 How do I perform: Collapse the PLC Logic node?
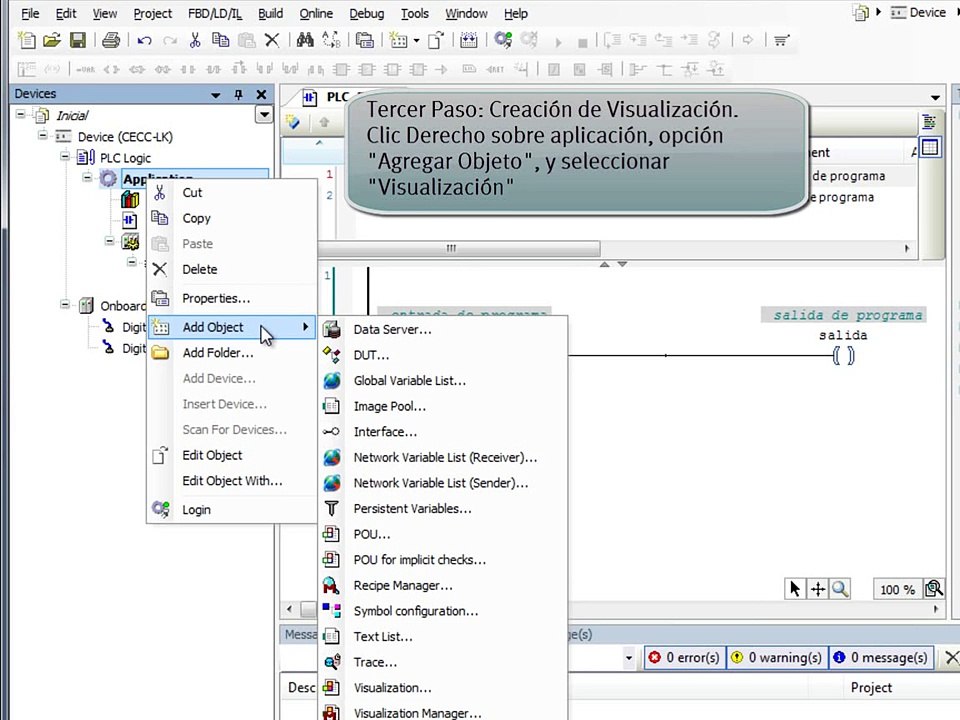pyautogui.click(x=64, y=157)
